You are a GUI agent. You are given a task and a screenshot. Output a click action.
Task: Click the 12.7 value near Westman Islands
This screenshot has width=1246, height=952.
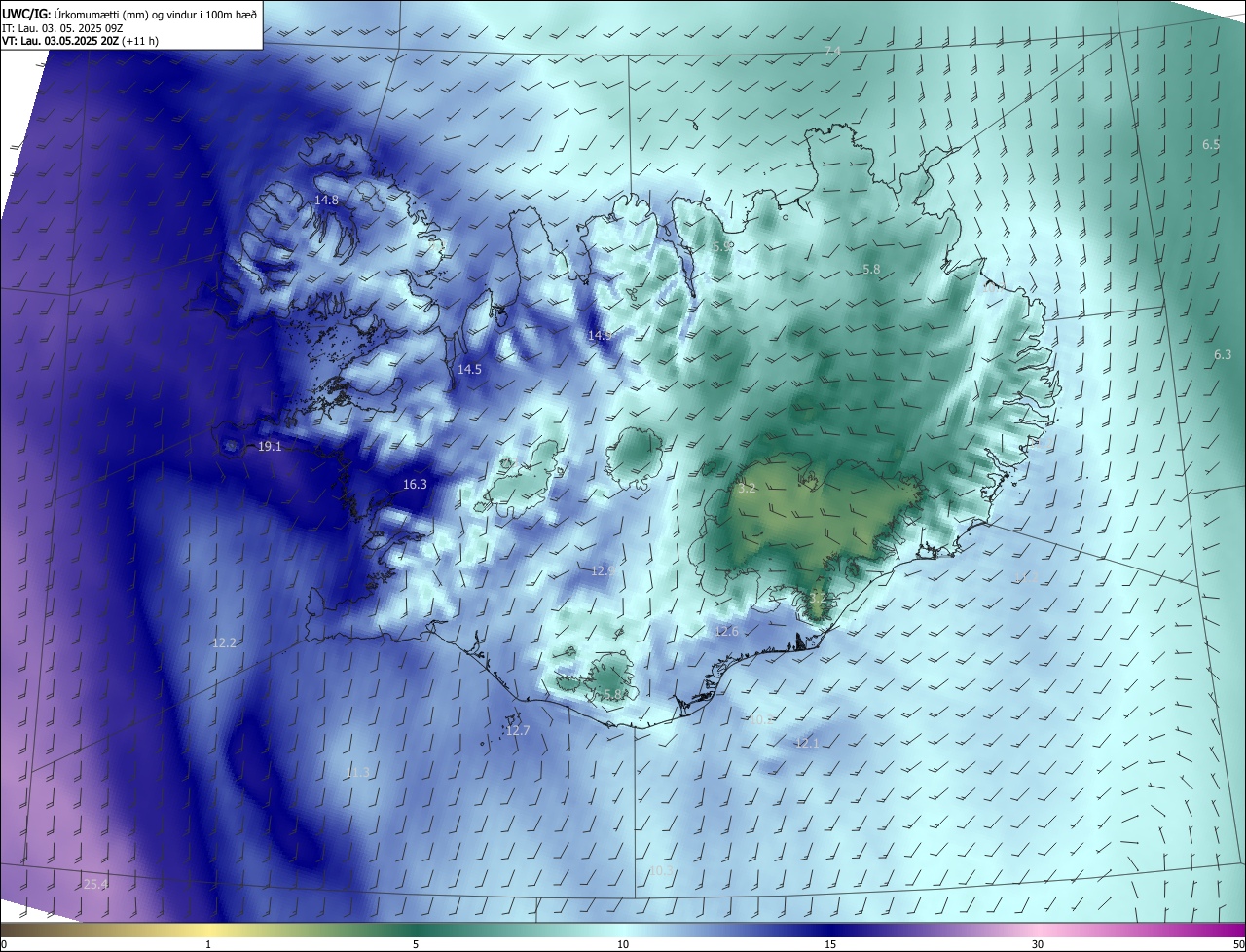(x=518, y=730)
